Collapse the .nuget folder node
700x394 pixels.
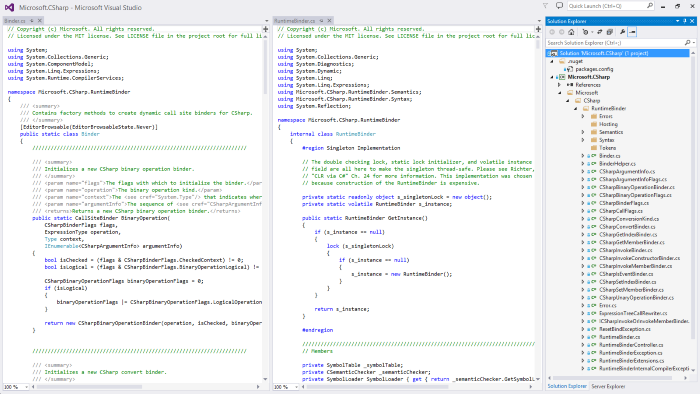click(552, 61)
